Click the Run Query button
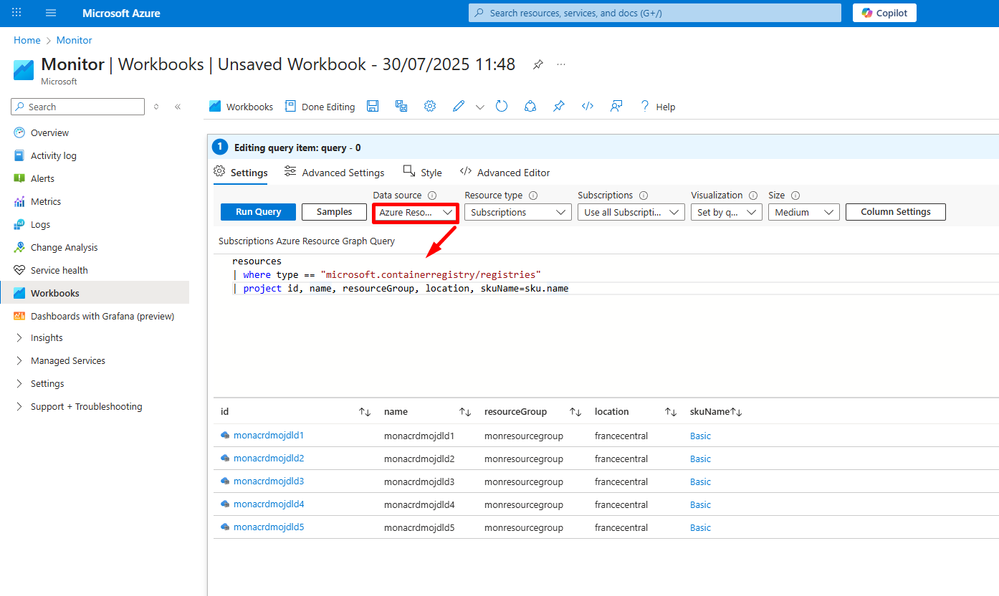 tap(258, 212)
